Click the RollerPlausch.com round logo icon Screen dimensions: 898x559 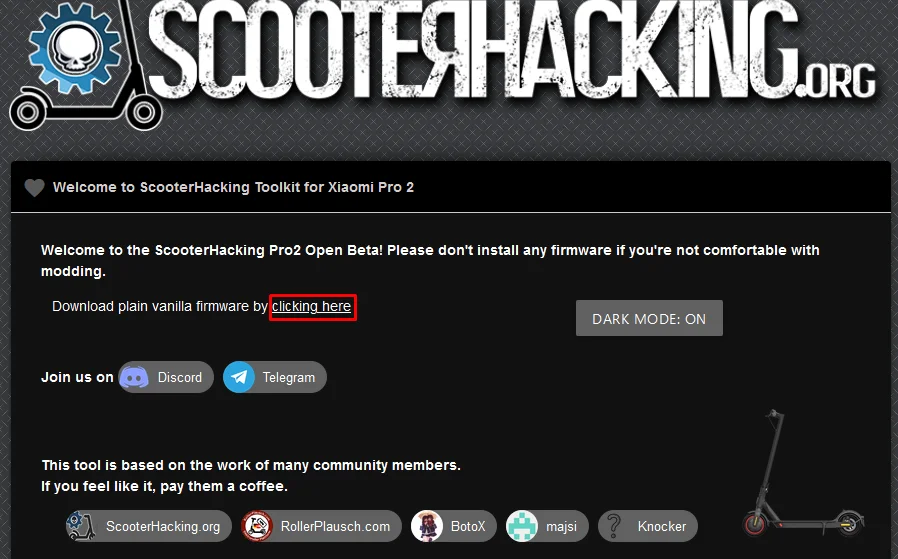point(258,526)
